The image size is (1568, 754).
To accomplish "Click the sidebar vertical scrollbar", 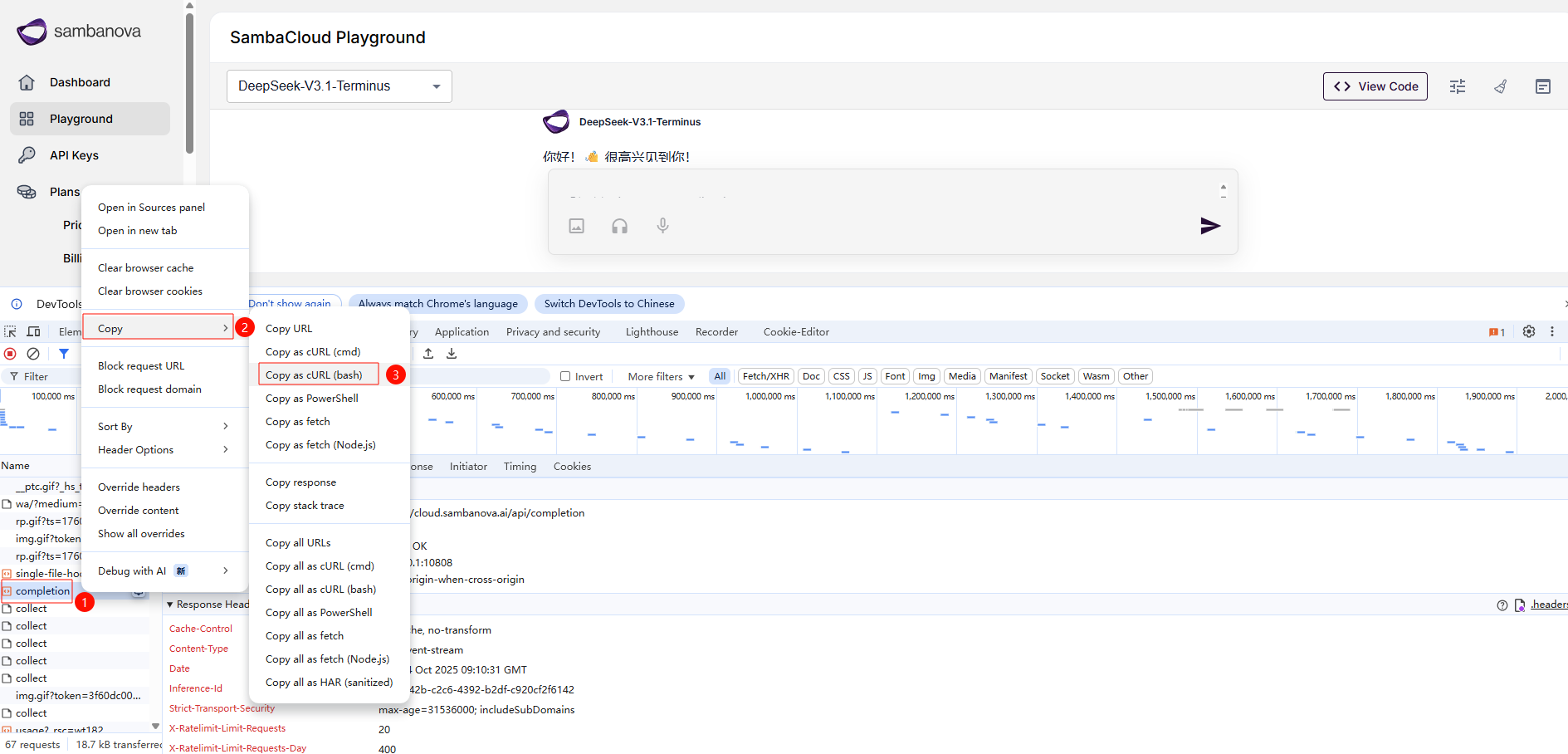I will (189, 83).
